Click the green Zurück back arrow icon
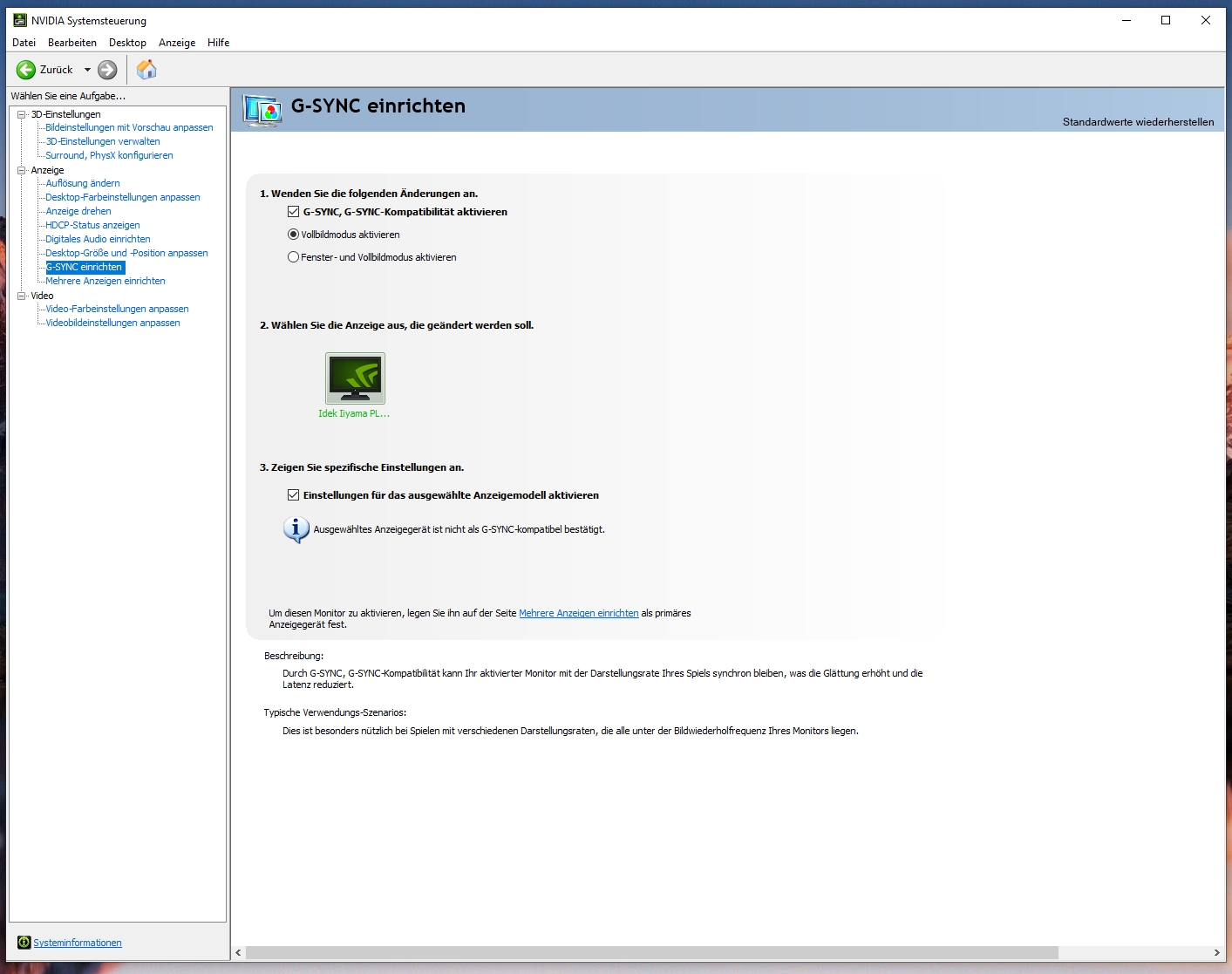 coord(26,70)
